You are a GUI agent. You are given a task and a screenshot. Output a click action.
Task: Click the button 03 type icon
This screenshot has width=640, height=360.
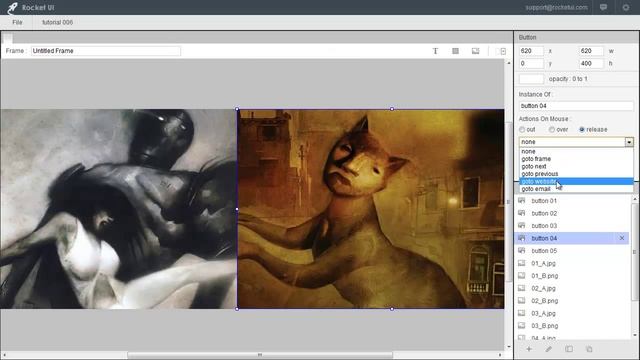coord(522,225)
